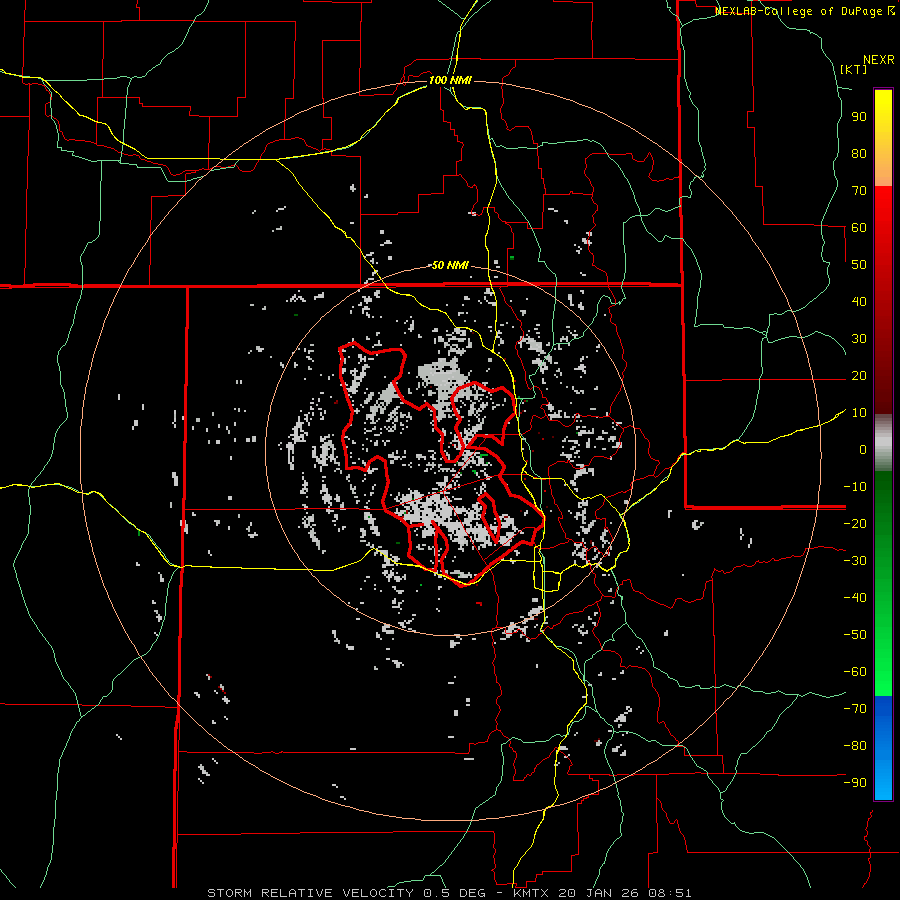Select the gray zero-velocity band on the scale
This screenshot has height=900, width=900.
883,442
